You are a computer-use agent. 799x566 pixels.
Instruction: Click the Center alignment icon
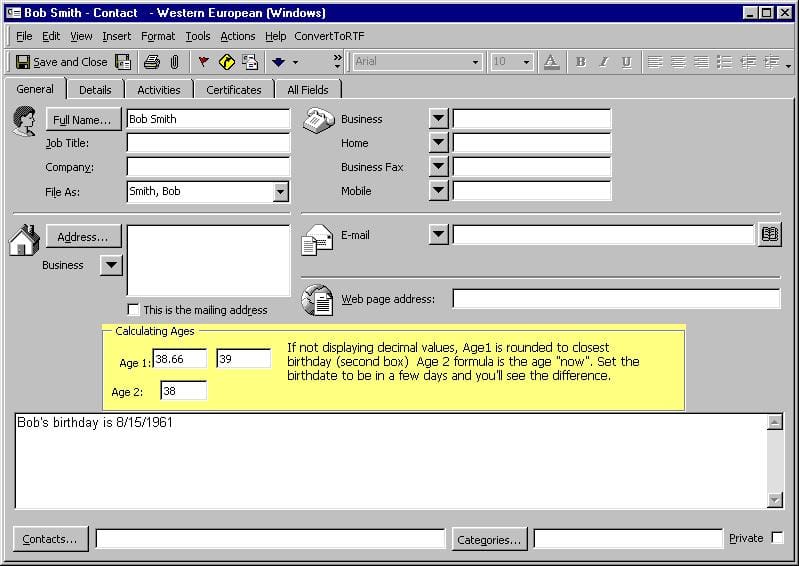pyautogui.click(x=678, y=62)
